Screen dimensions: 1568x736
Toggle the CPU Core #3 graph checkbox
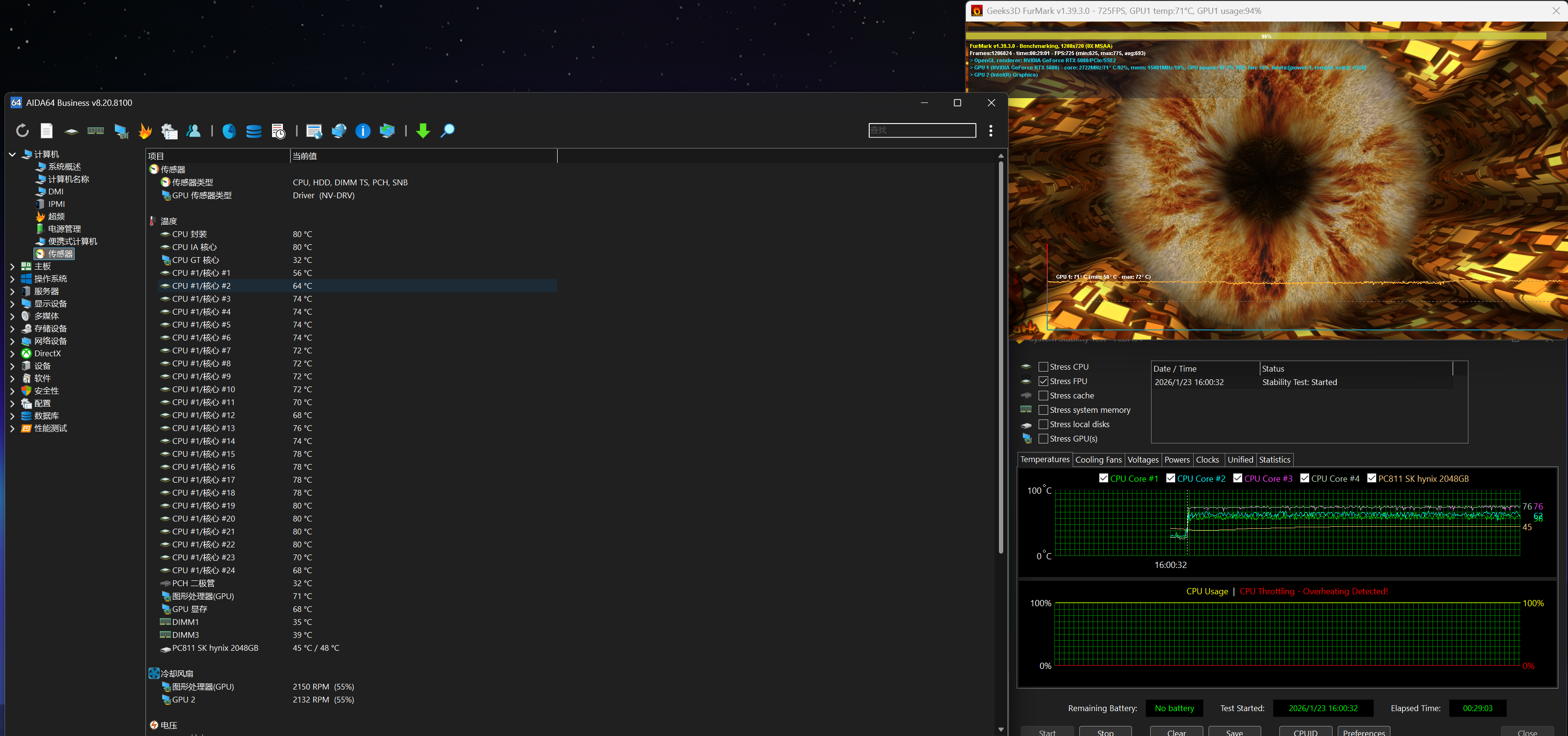coord(1237,478)
